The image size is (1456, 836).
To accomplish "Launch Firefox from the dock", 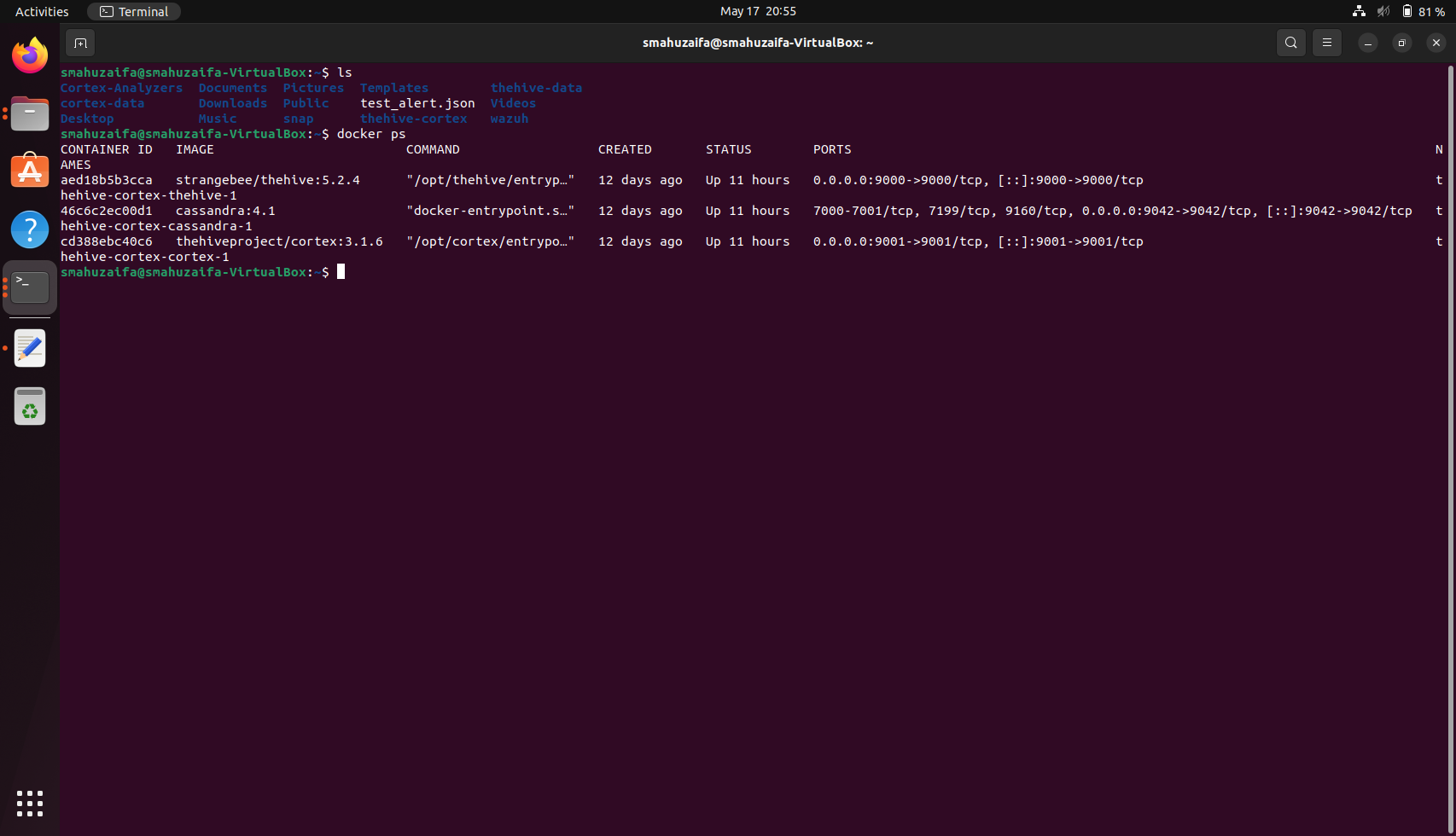I will tap(30, 55).
